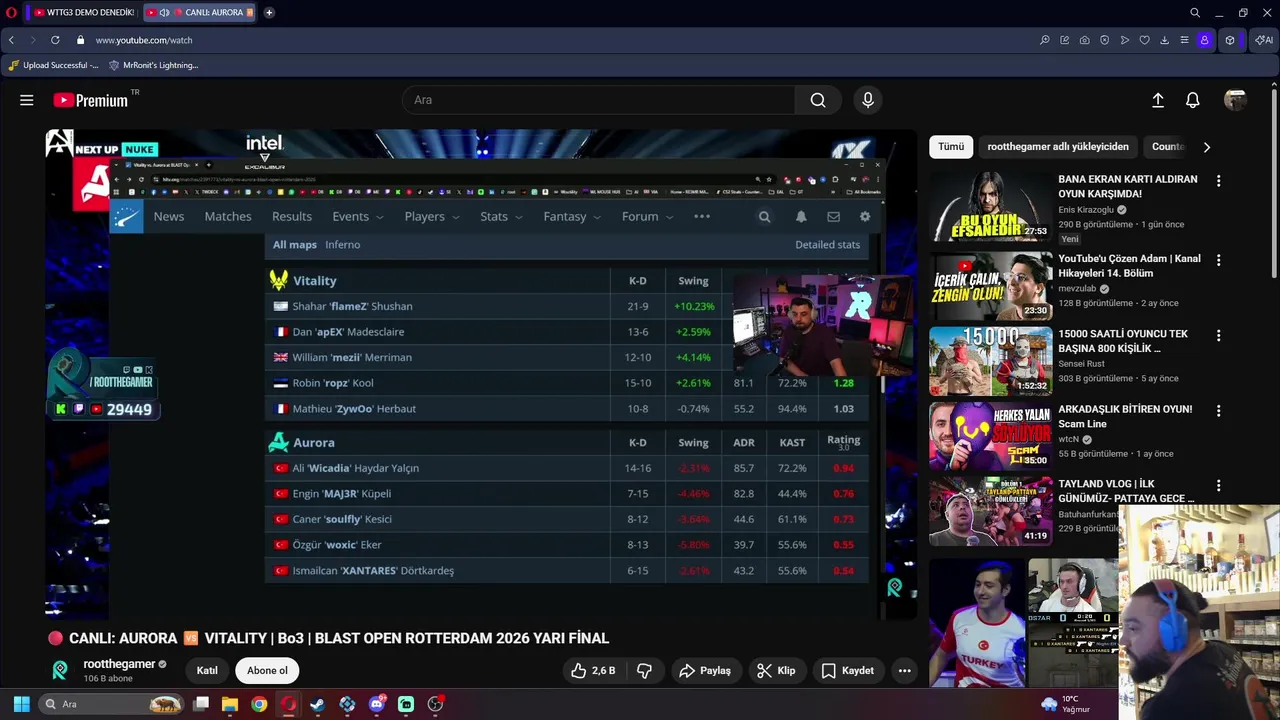Open OBS Studio from the taskbar
This screenshot has width=1280, height=720.
(x=435, y=704)
